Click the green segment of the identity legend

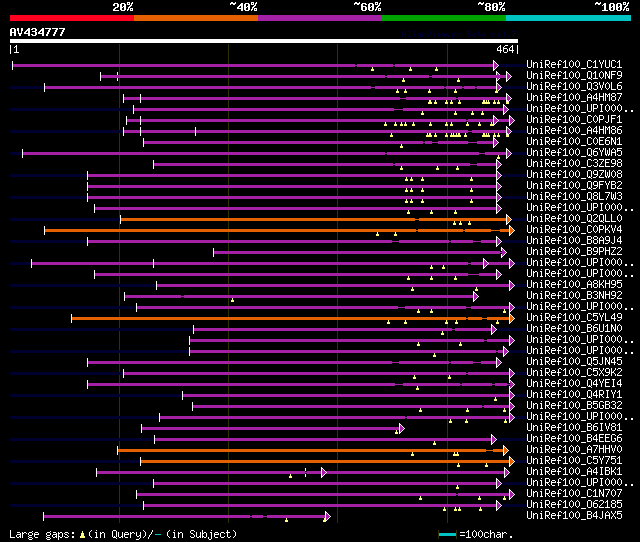(x=444, y=18)
